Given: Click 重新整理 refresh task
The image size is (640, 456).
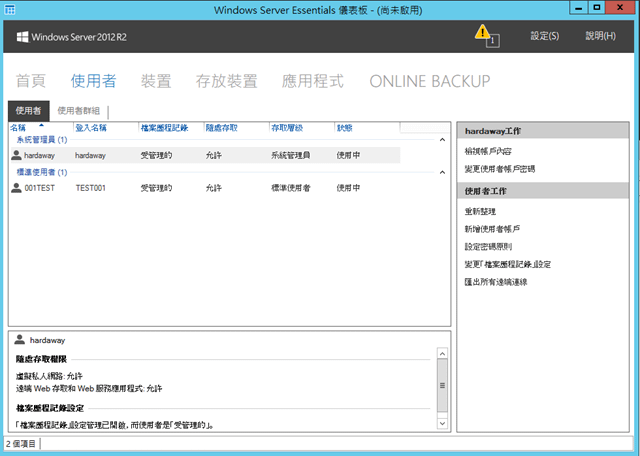Looking at the screenshot, I should (480, 211).
